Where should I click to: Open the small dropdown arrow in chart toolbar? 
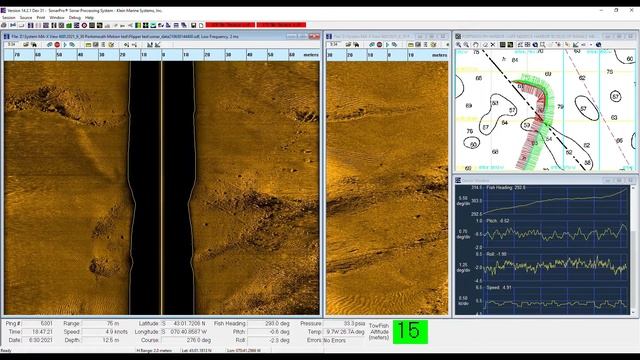pyautogui.click(x=591, y=44)
